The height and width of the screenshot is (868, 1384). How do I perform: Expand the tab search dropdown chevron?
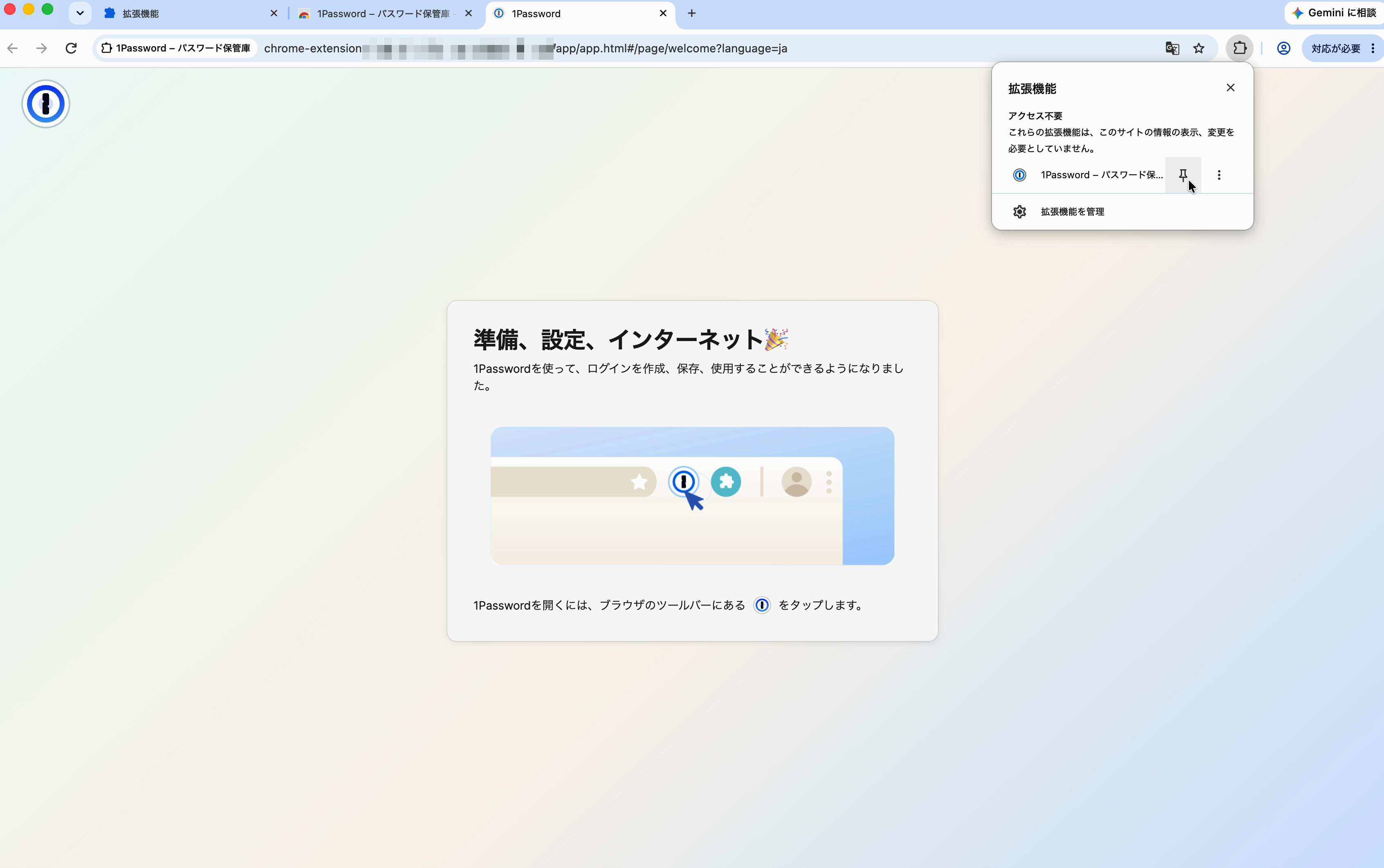coord(80,13)
